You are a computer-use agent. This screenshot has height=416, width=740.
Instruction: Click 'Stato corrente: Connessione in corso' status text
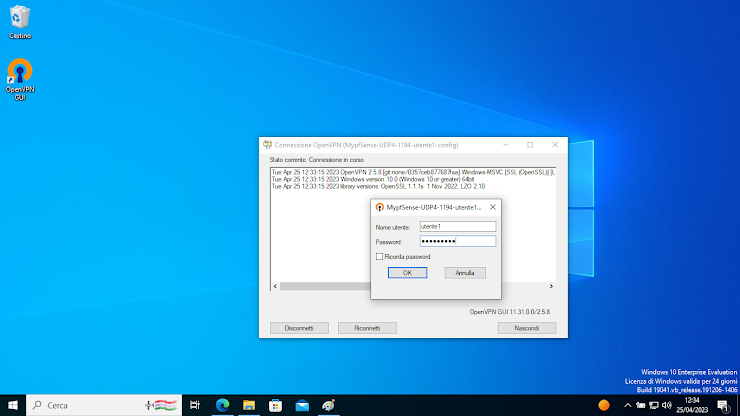coord(317,160)
